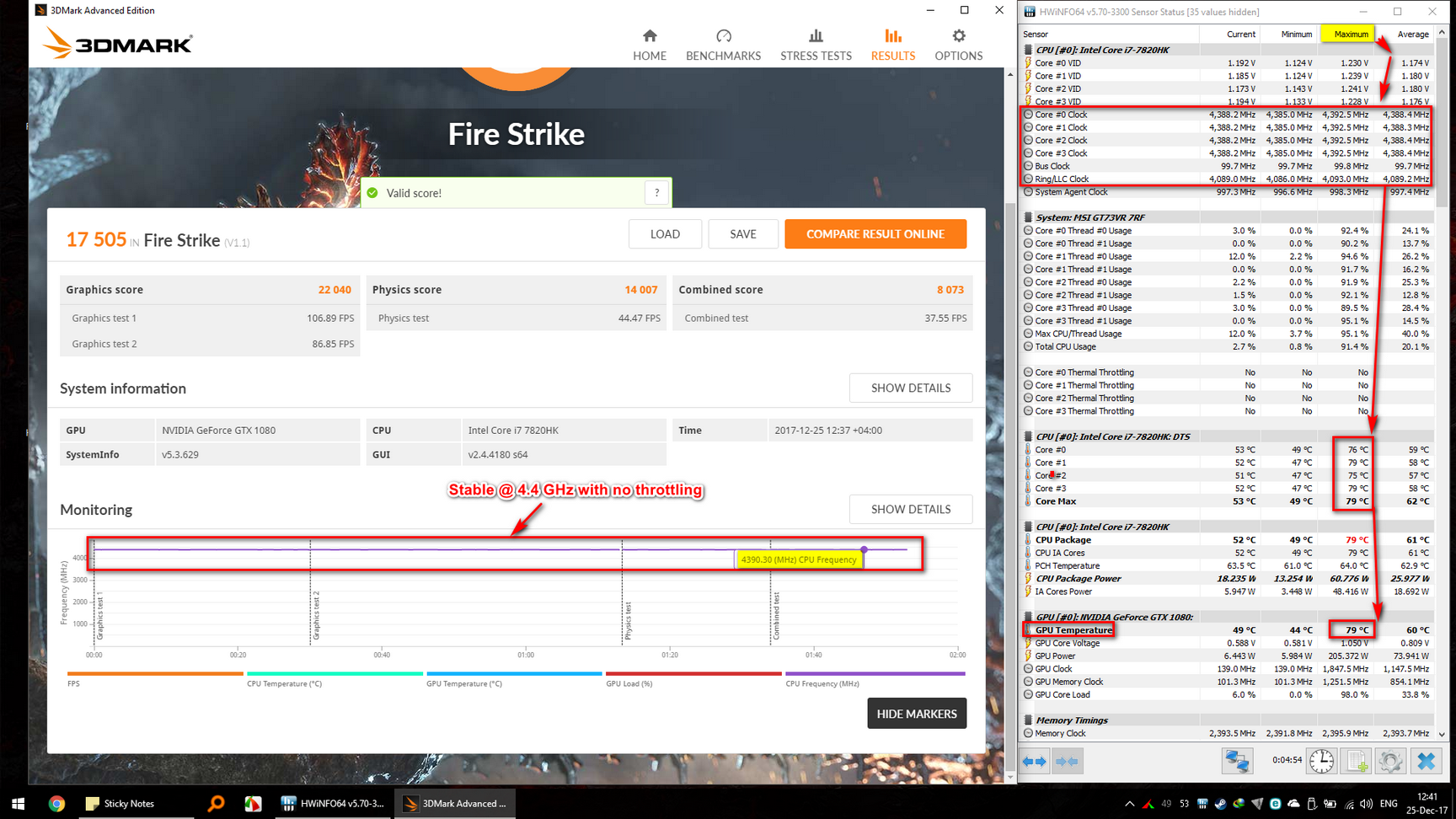Open HWiNFO remote monitoring computers icon
The width and height of the screenshot is (1456, 819).
pos(1237,761)
